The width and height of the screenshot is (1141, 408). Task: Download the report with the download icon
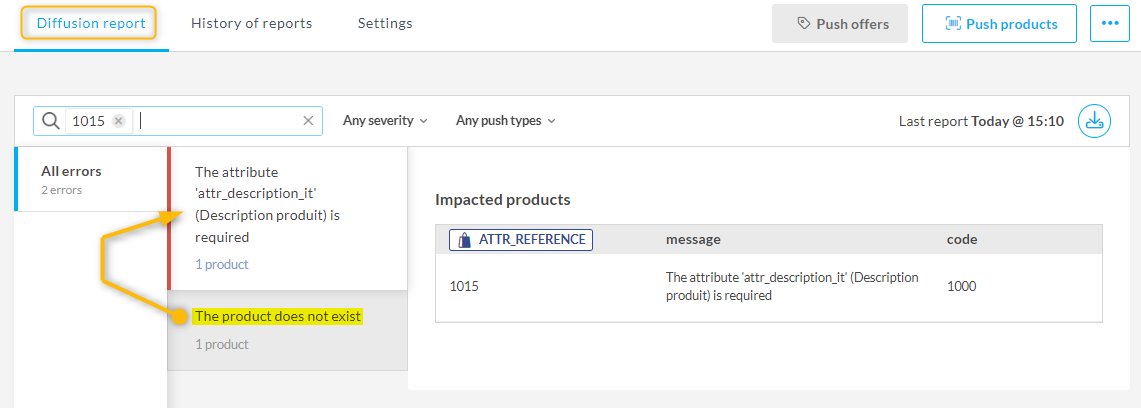(1094, 121)
